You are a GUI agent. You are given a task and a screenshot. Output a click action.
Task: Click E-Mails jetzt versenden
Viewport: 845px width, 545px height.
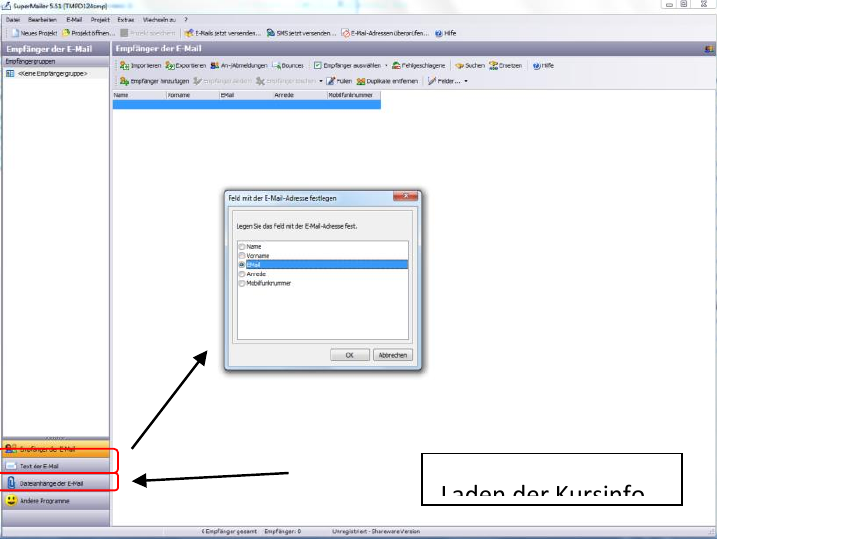[x=223, y=33]
